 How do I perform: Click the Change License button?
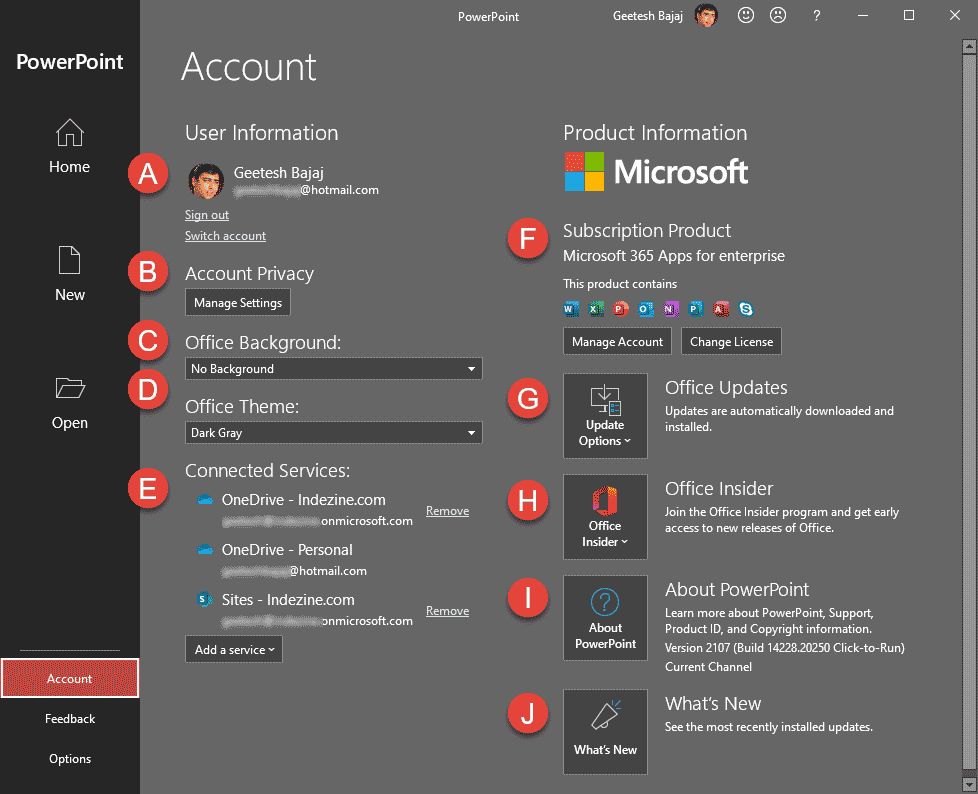731,341
